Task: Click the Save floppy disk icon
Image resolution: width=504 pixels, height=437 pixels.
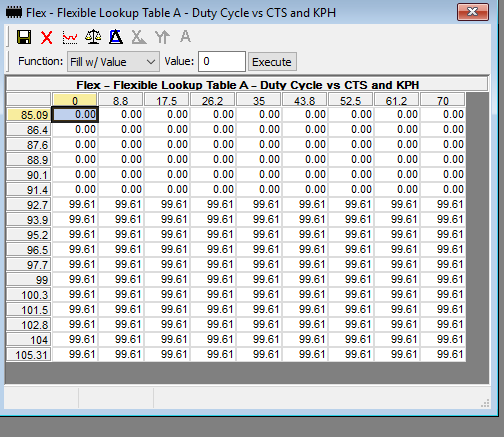Action: [24, 37]
